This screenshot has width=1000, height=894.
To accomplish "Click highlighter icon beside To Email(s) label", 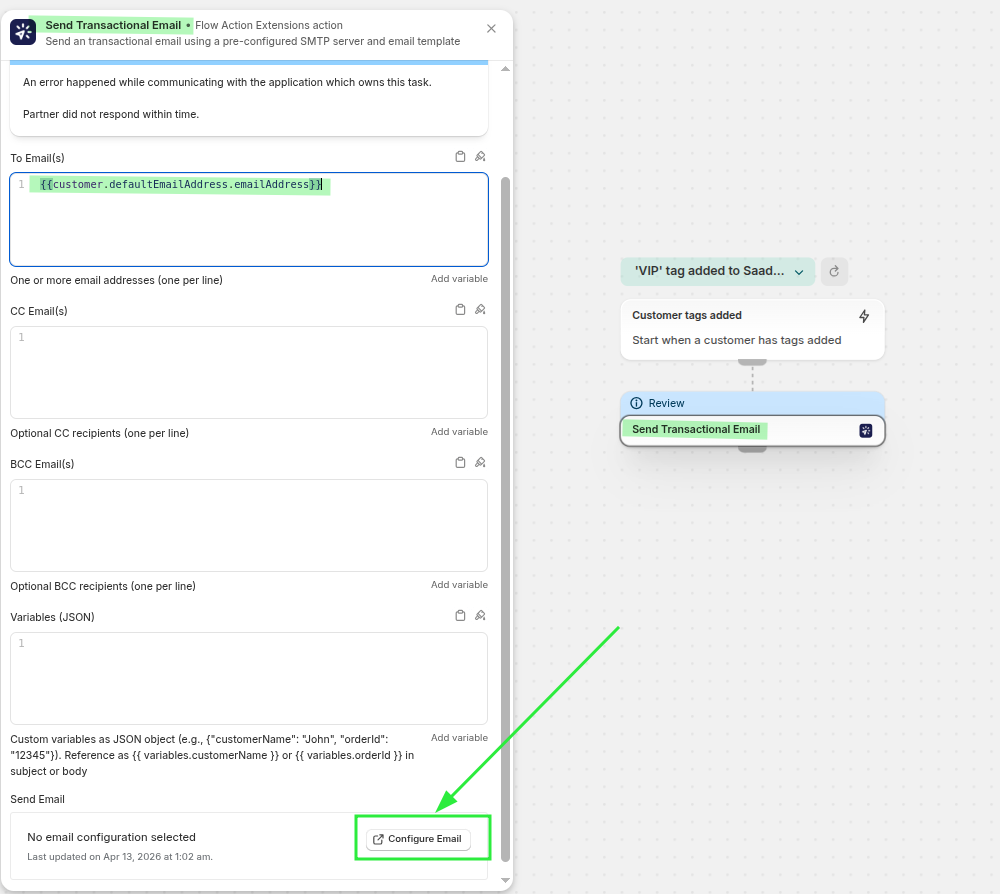I will tap(480, 157).
